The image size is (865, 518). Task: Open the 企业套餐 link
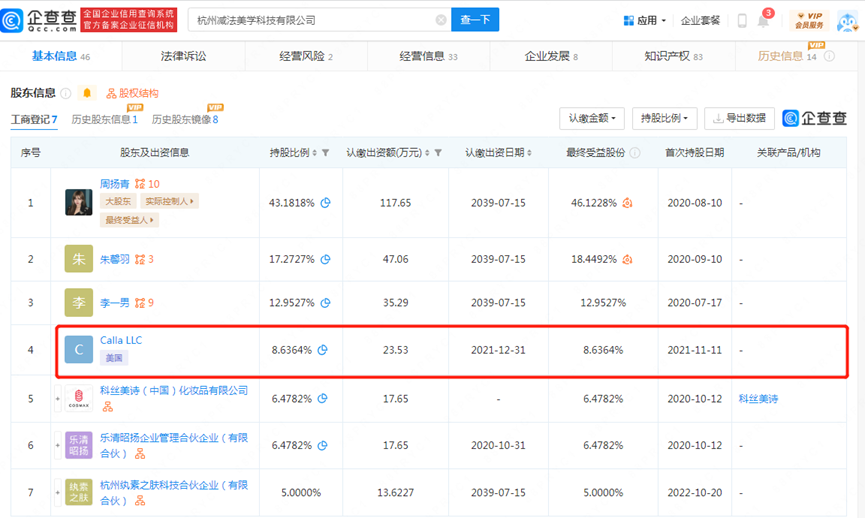(x=700, y=20)
